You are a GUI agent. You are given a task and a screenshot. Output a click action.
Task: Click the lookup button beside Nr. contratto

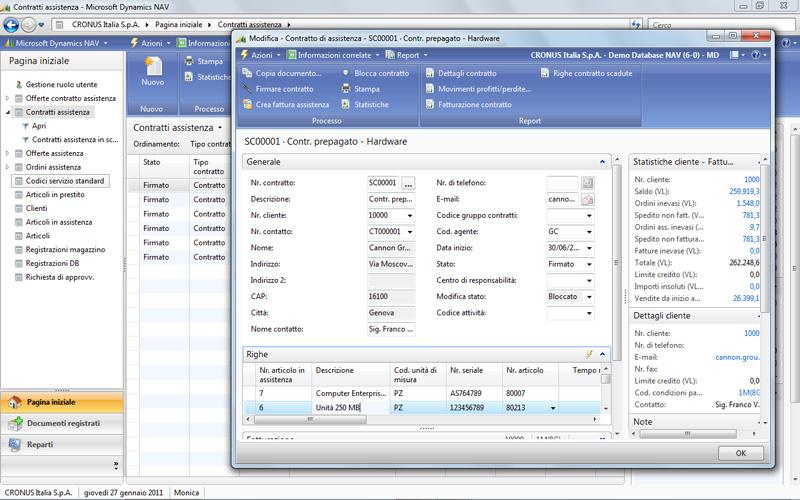coord(408,183)
